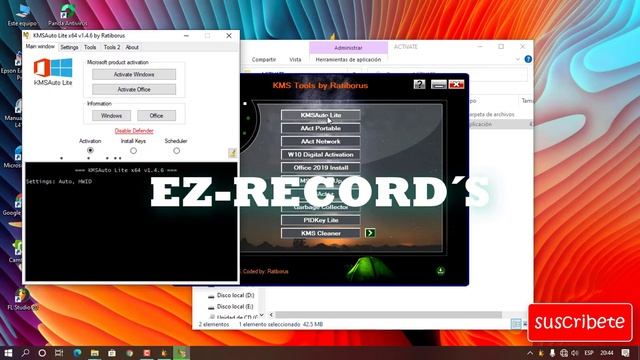Click the Disable Defender link
The image size is (640, 360).
coord(134,131)
